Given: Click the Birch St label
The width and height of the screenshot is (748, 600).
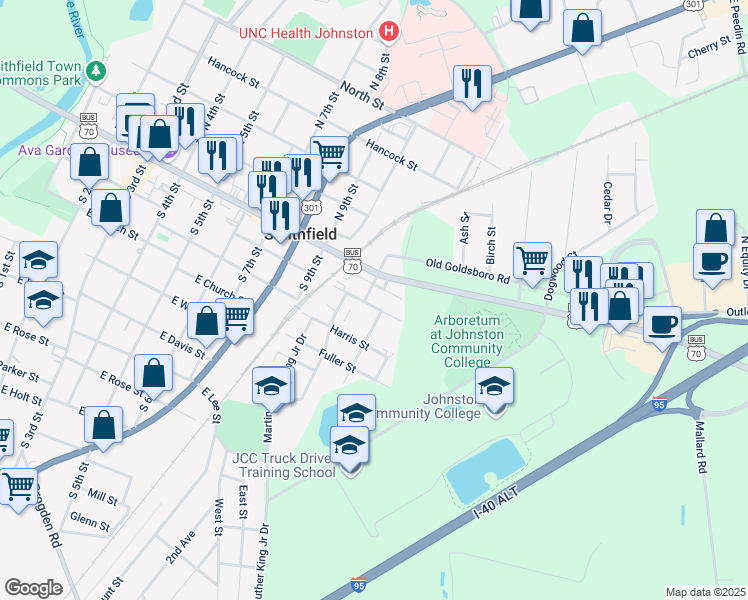Looking at the screenshot, I should (x=491, y=246).
